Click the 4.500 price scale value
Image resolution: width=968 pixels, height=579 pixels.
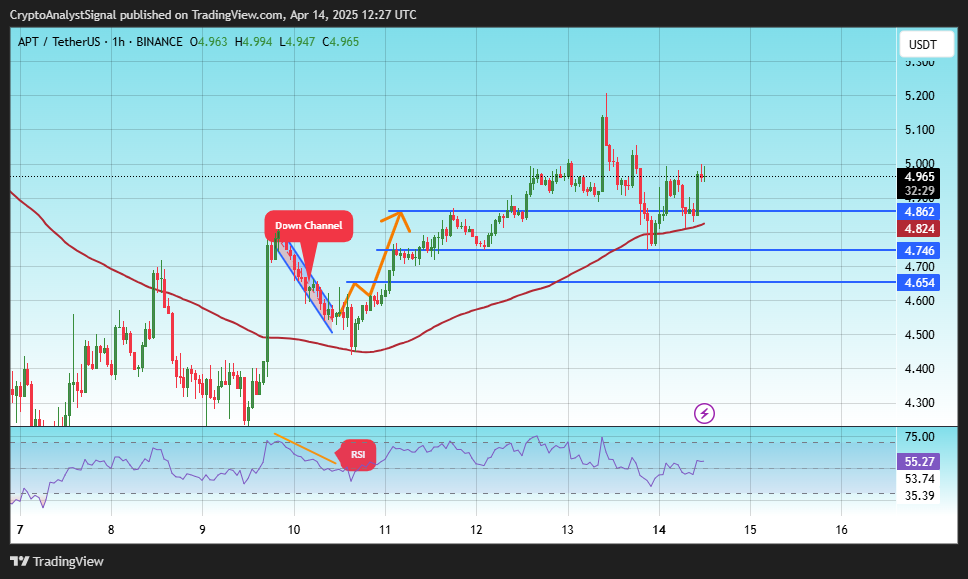tap(919, 335)
